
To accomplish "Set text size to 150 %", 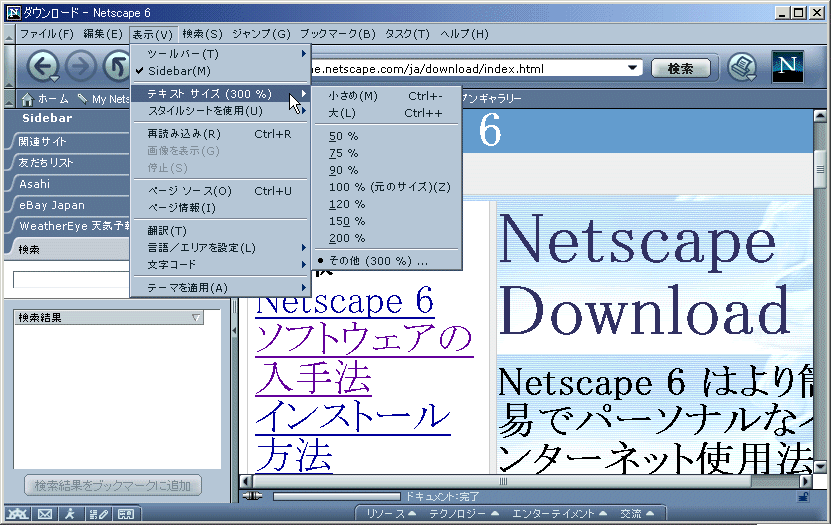I will click(387, 221).
